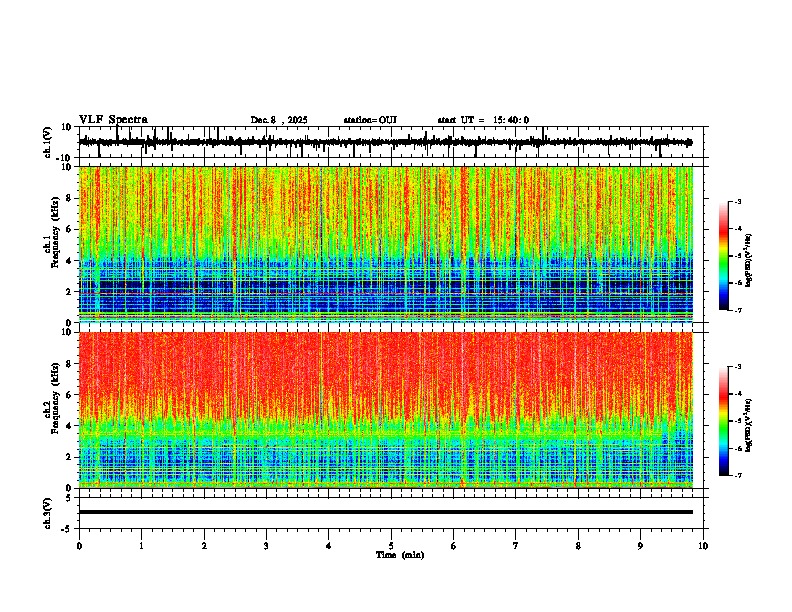Click the time axis tick label '0'
This screenshot has width=792, height=612.
(79, 546)
